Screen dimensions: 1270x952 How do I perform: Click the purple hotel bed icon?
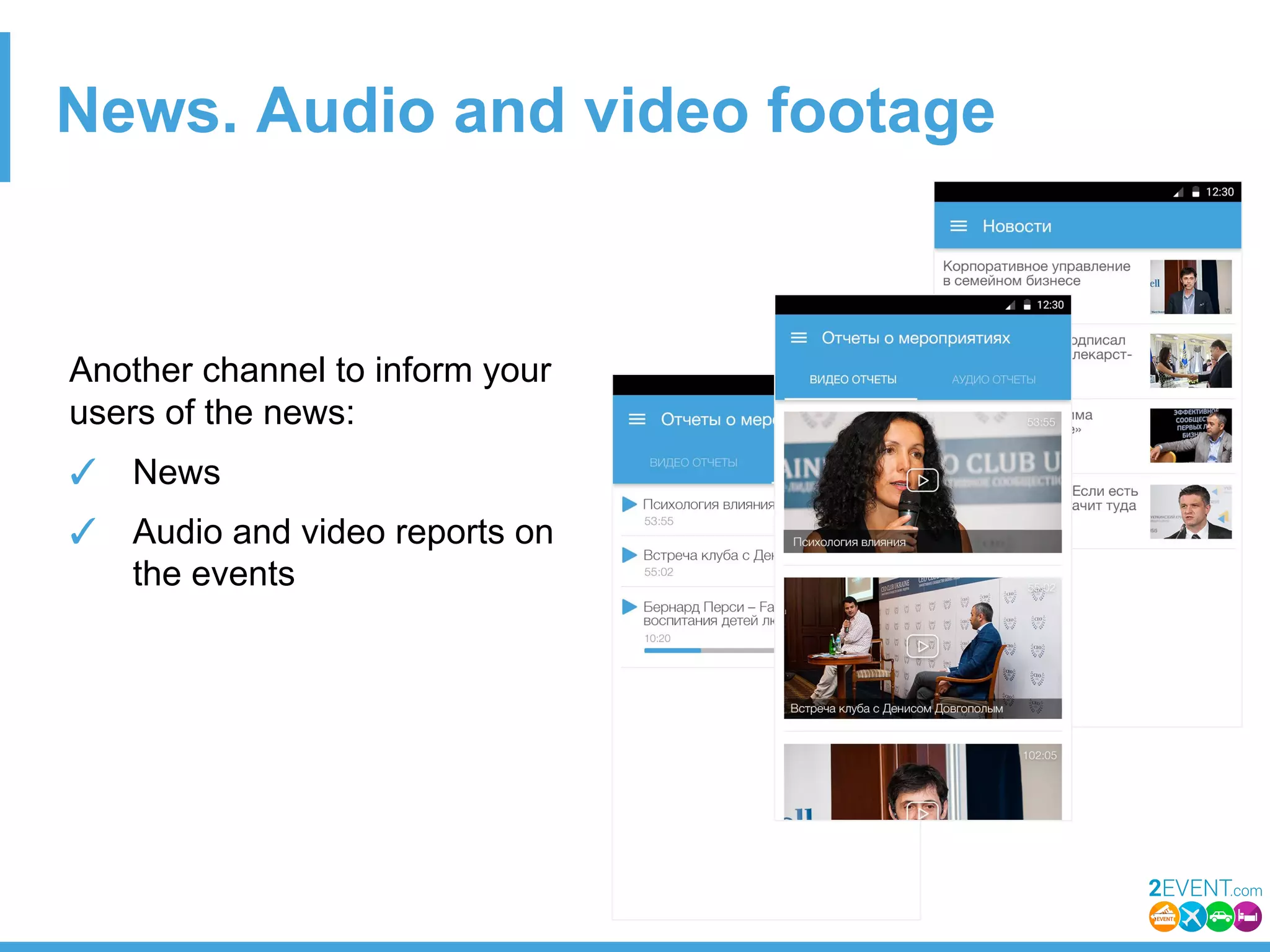tap(1247, 917)
